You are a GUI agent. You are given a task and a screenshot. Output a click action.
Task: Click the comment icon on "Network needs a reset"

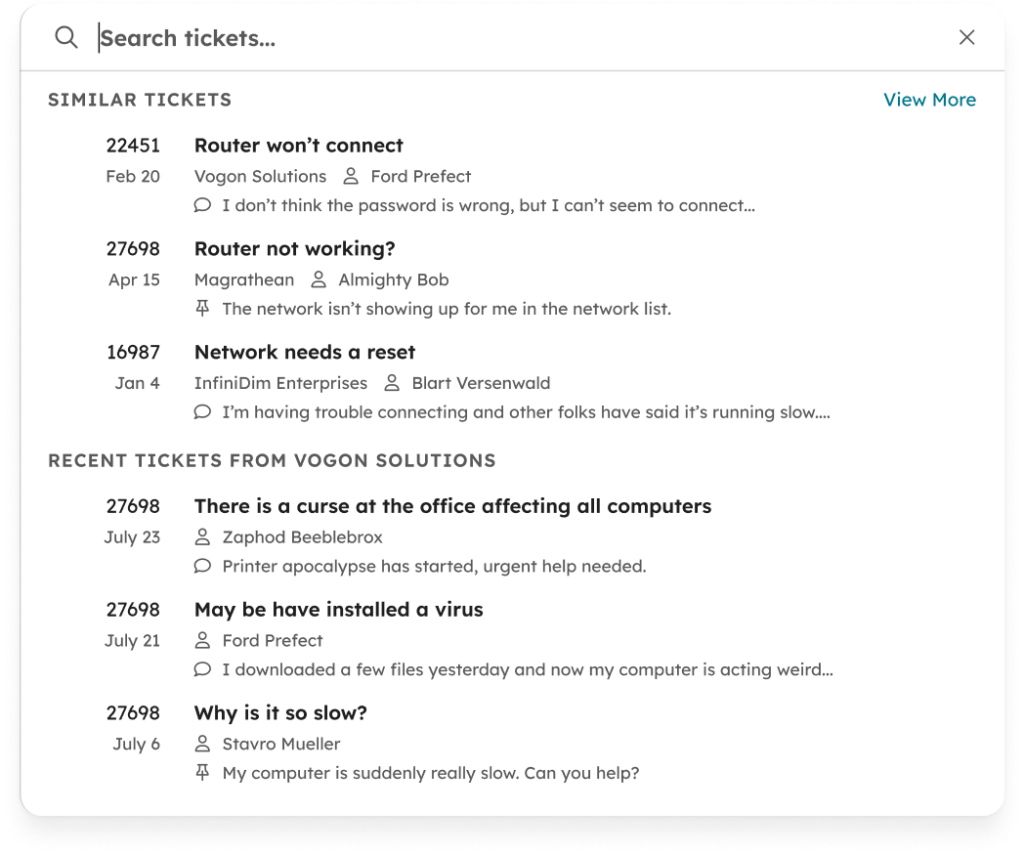[202, 412]
